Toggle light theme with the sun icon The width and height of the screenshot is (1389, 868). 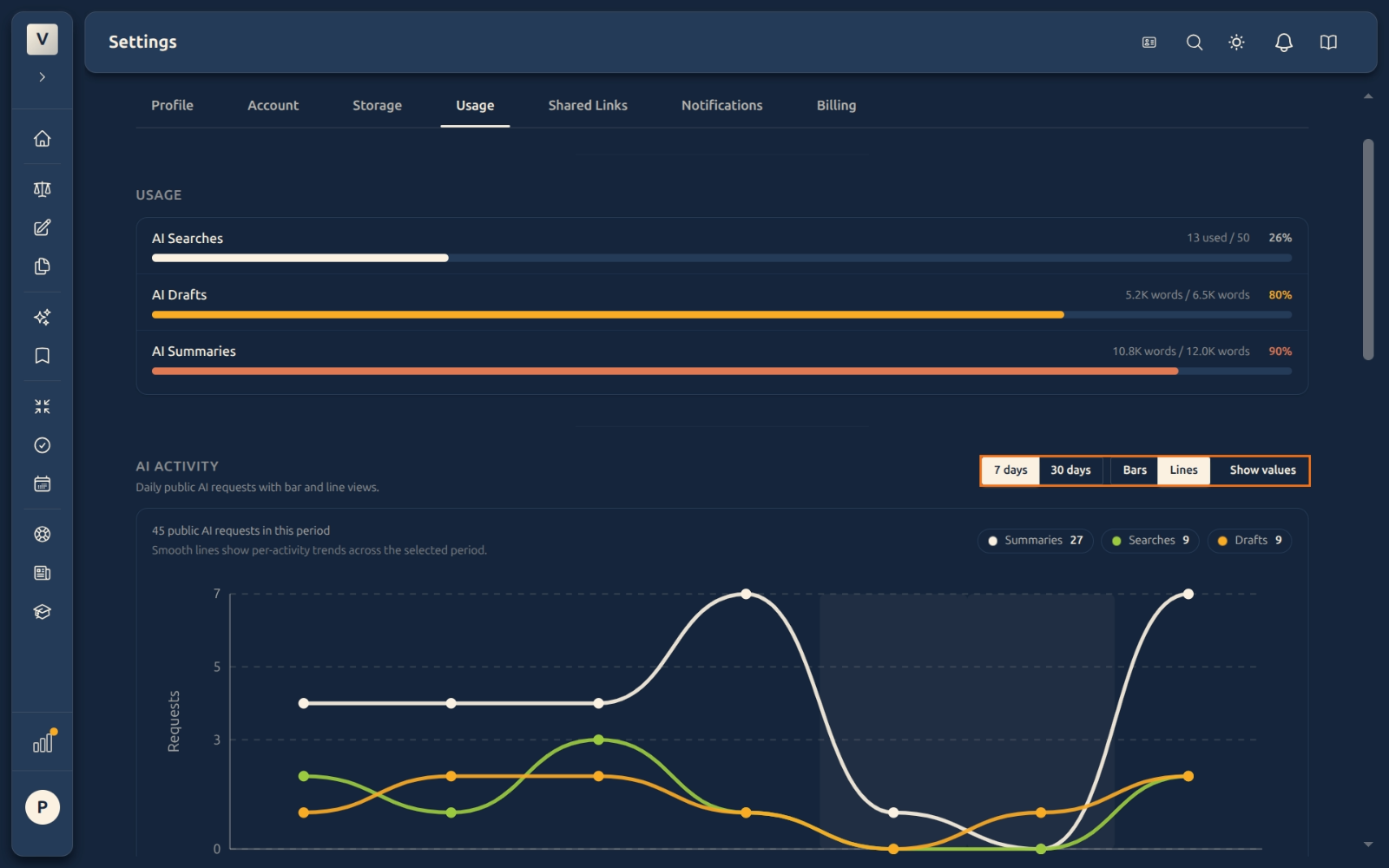tap(1237, 43)
